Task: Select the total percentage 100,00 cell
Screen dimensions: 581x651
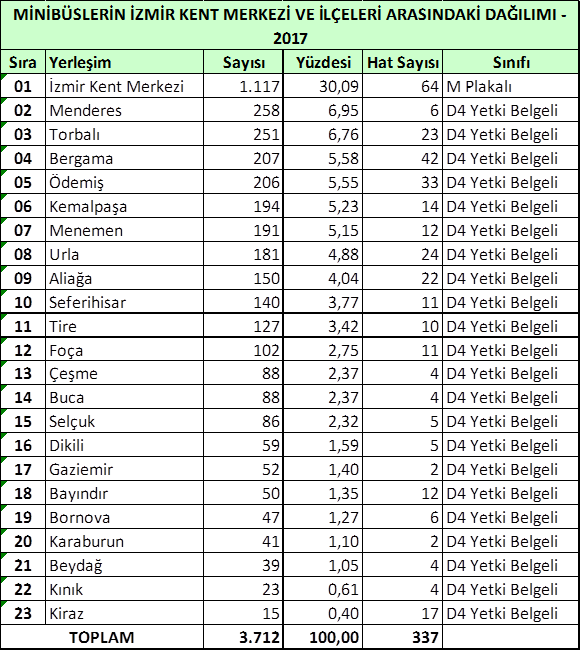Action: tap(323, 637)
